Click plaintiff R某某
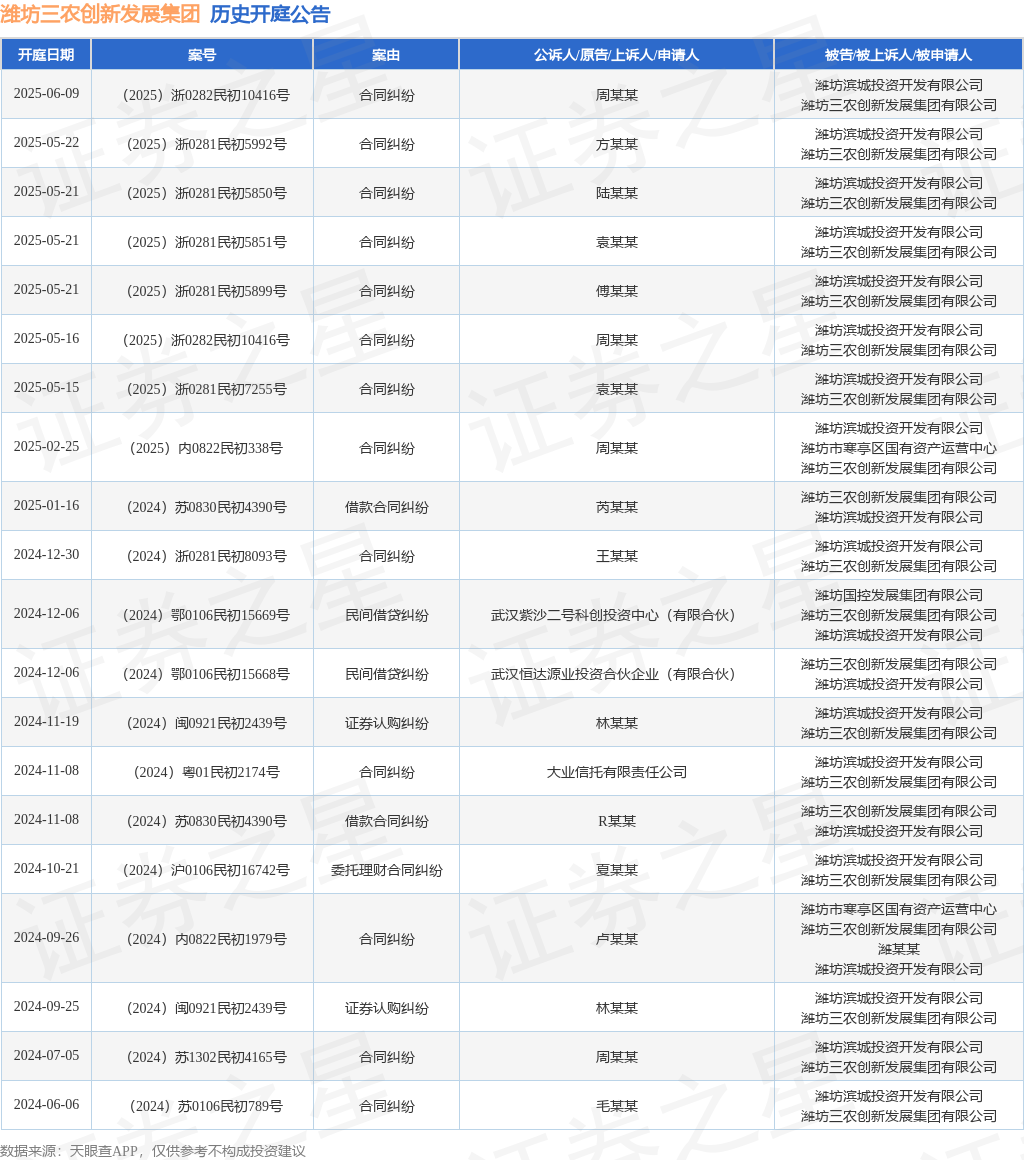This screenshot has width=1024, height=1160. tap(616, 821)
